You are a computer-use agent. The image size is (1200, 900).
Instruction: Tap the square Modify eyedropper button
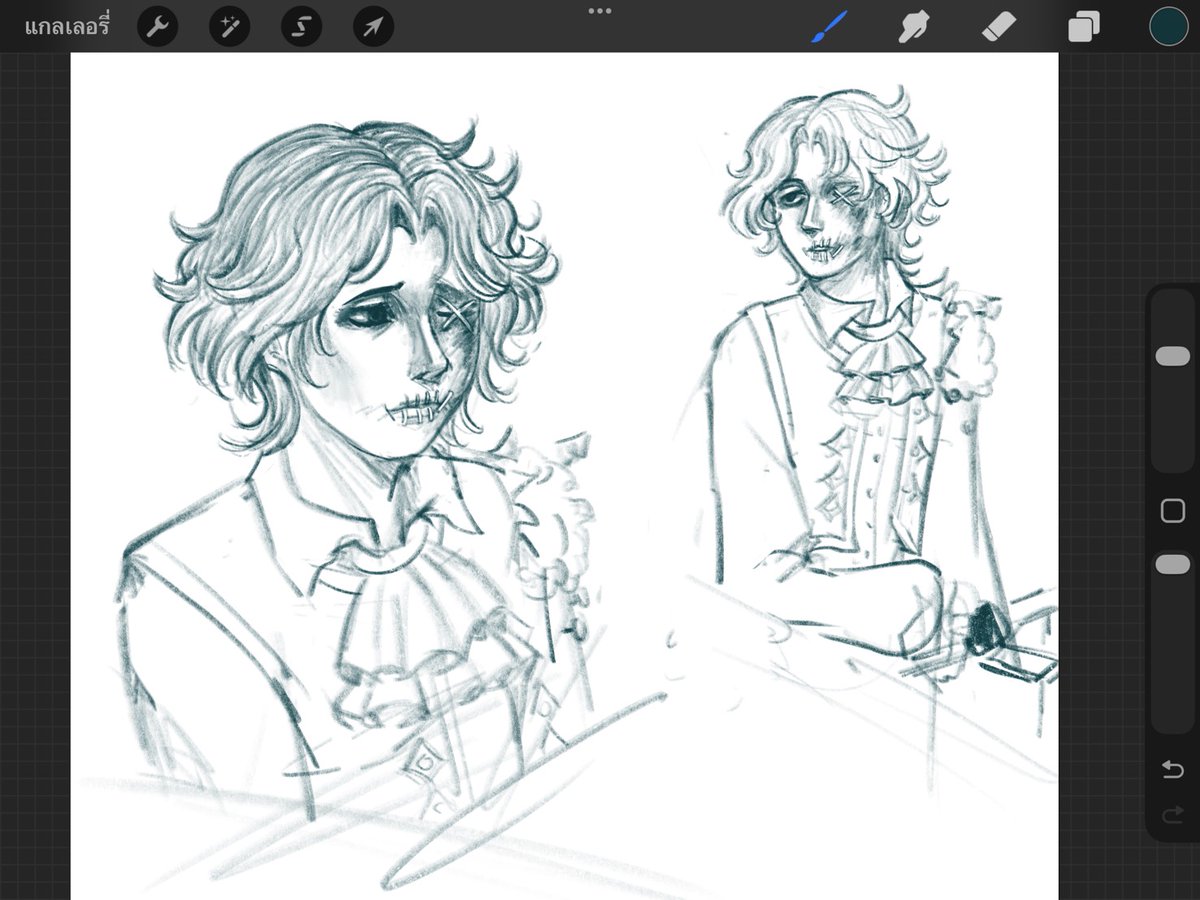[x=1172, y=511]
